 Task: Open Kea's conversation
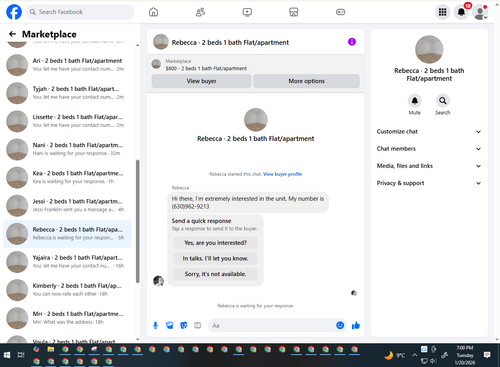point(67,177)
